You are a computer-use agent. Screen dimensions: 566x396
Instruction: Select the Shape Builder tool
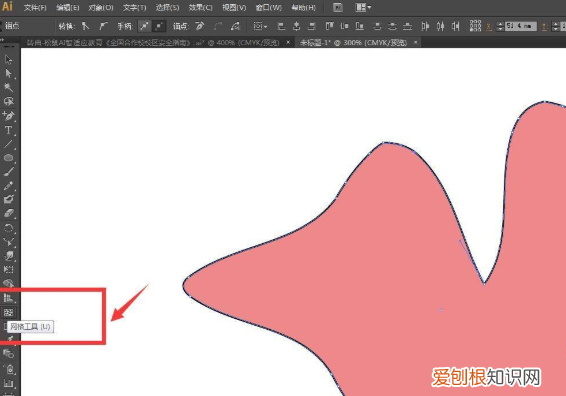(8, 283)
